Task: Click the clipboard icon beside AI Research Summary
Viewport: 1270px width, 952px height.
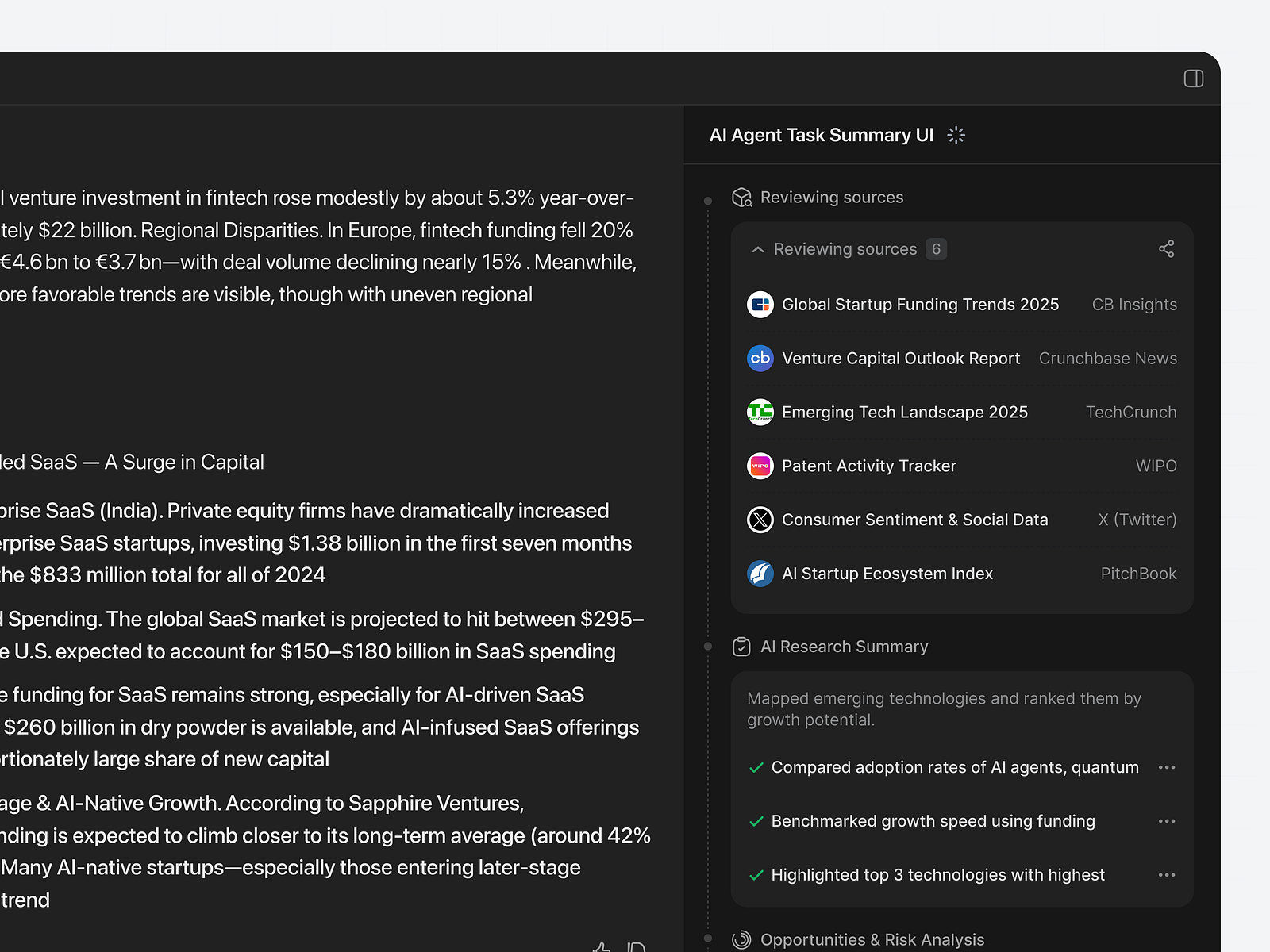Action: point(741,646)
